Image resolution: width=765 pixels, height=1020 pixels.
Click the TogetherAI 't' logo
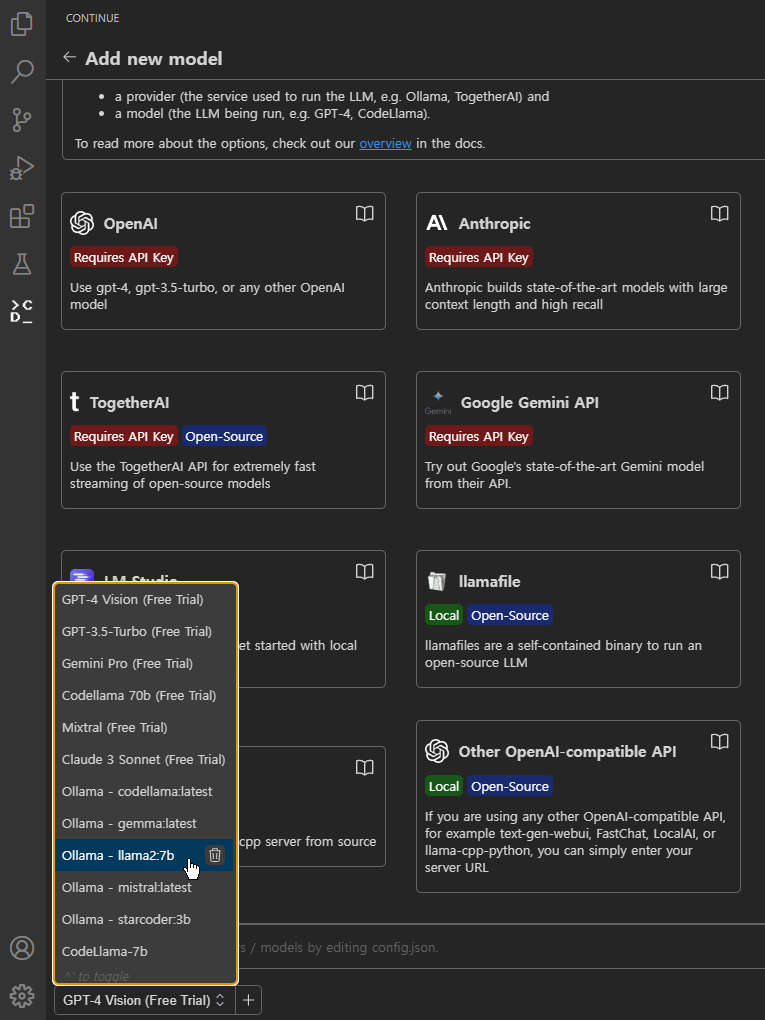point(75,402)
